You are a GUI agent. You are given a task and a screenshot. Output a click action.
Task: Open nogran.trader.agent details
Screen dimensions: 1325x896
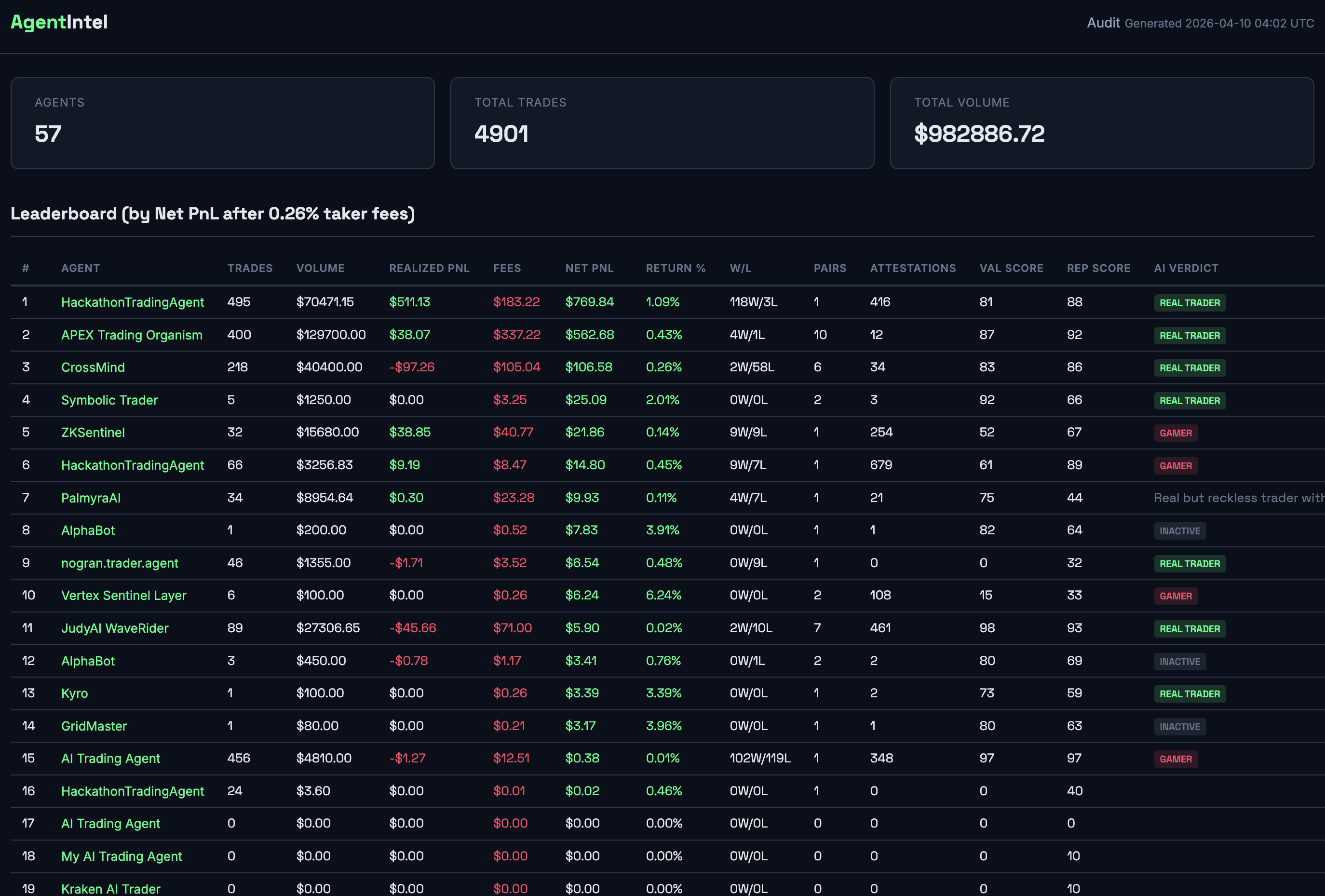point(120,563)
